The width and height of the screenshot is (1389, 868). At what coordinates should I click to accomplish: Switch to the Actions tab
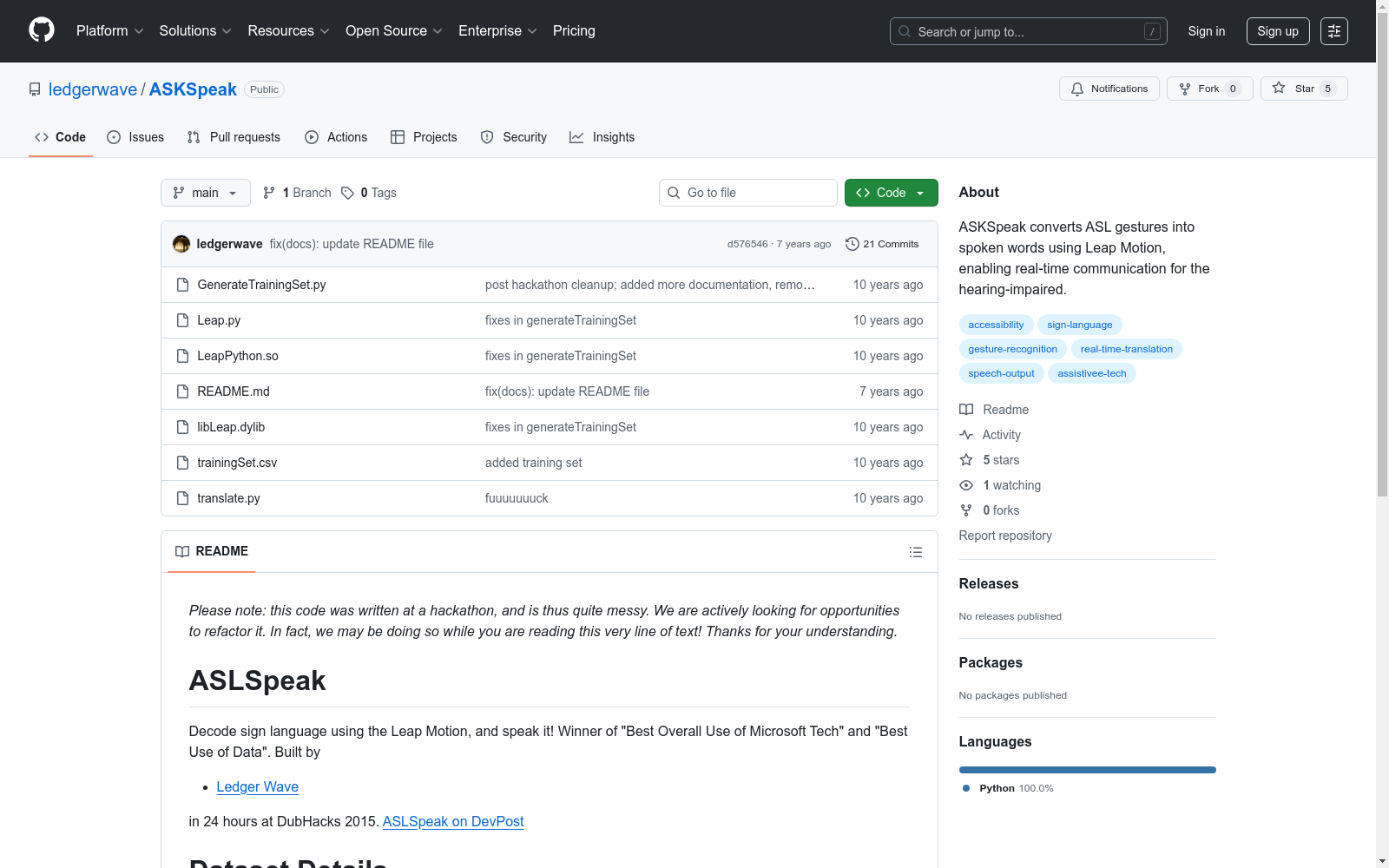336,137
